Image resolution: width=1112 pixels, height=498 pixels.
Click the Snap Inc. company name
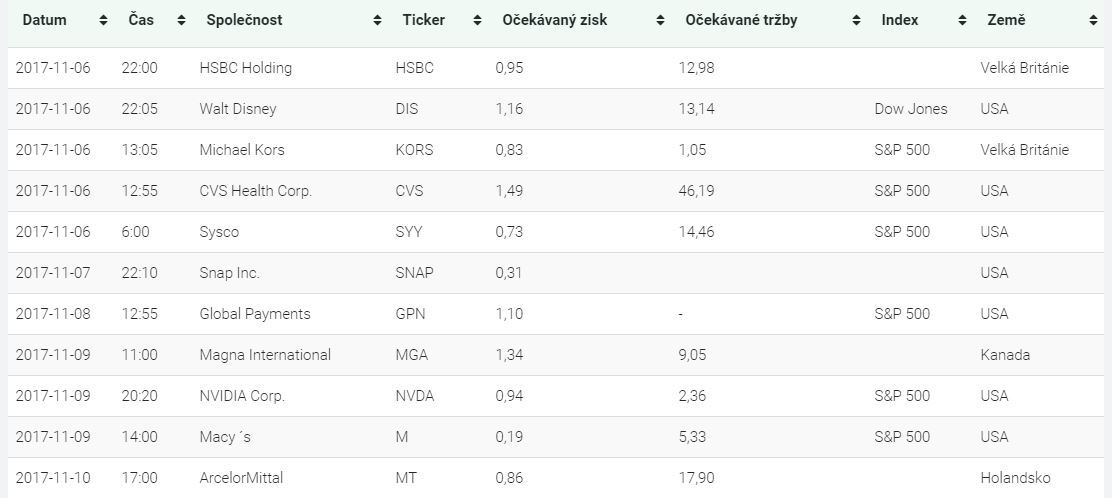230,273
